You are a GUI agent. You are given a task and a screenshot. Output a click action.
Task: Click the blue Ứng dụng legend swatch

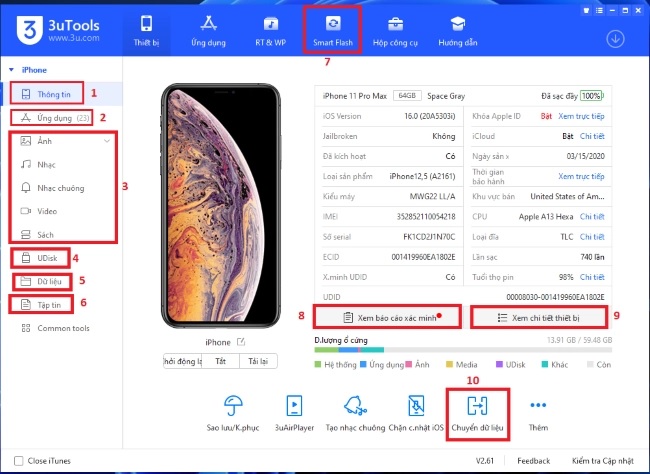(363, 365)
